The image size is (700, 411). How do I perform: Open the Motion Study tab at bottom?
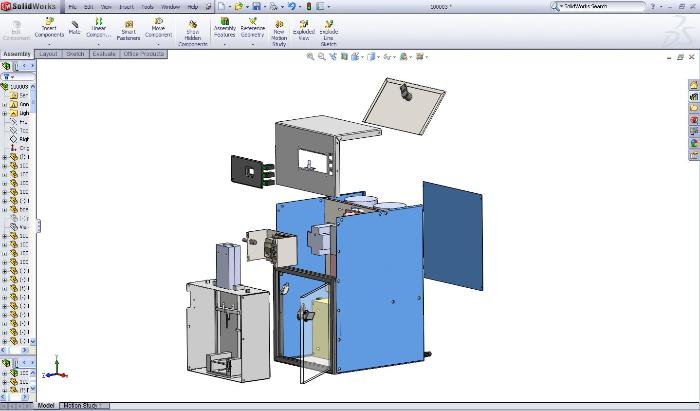click(84, 406)
